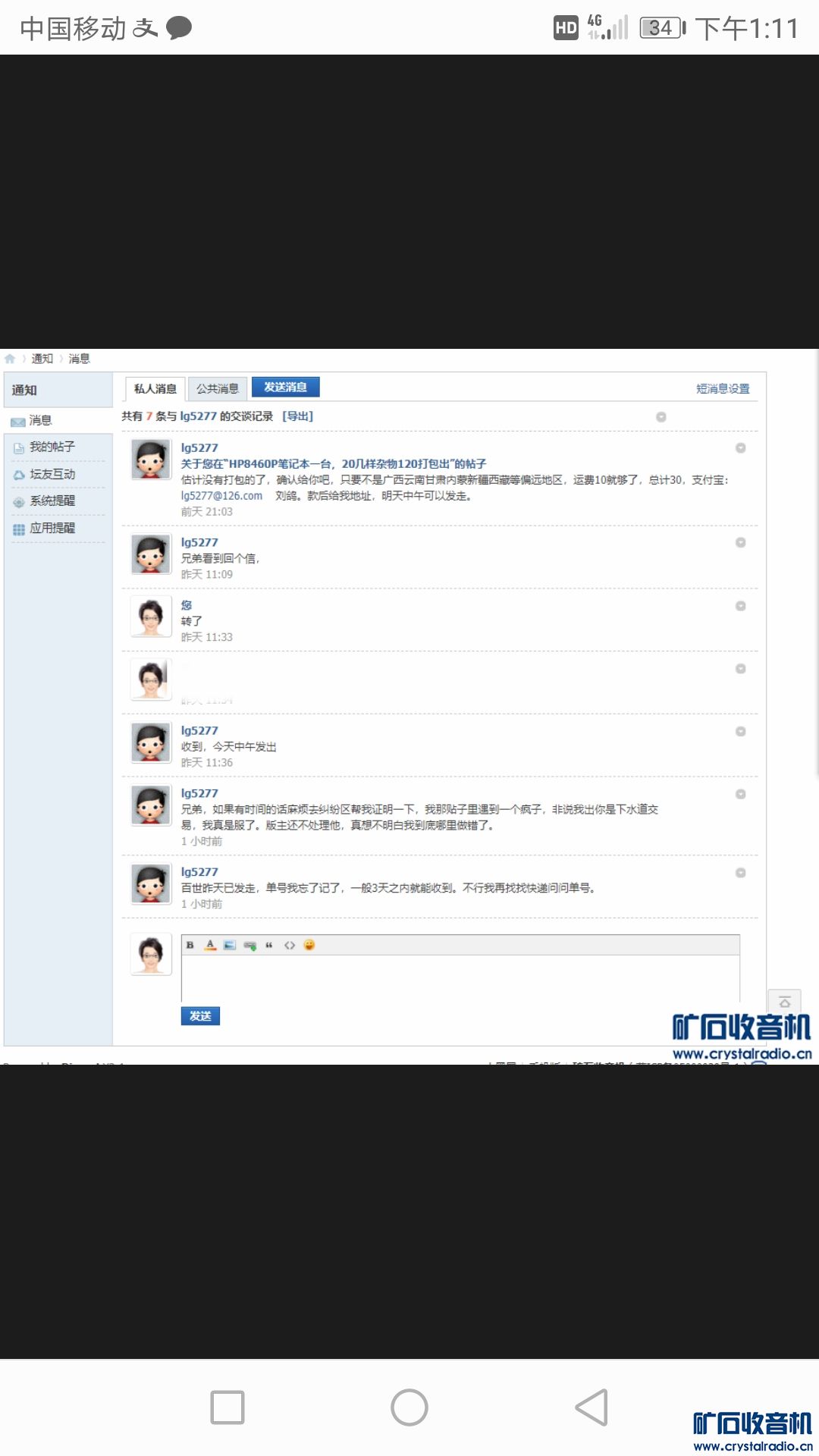This screenshot has height=1456, width=819.
Task: Click the insert link icon in editor
Action: pos(249,946)
